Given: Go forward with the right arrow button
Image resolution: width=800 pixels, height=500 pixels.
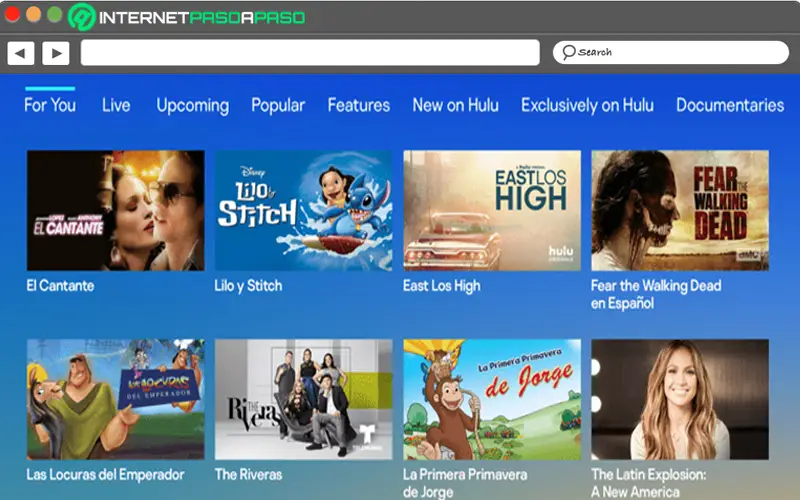Looking at the screenshot, I should click(x=56, y=53).
